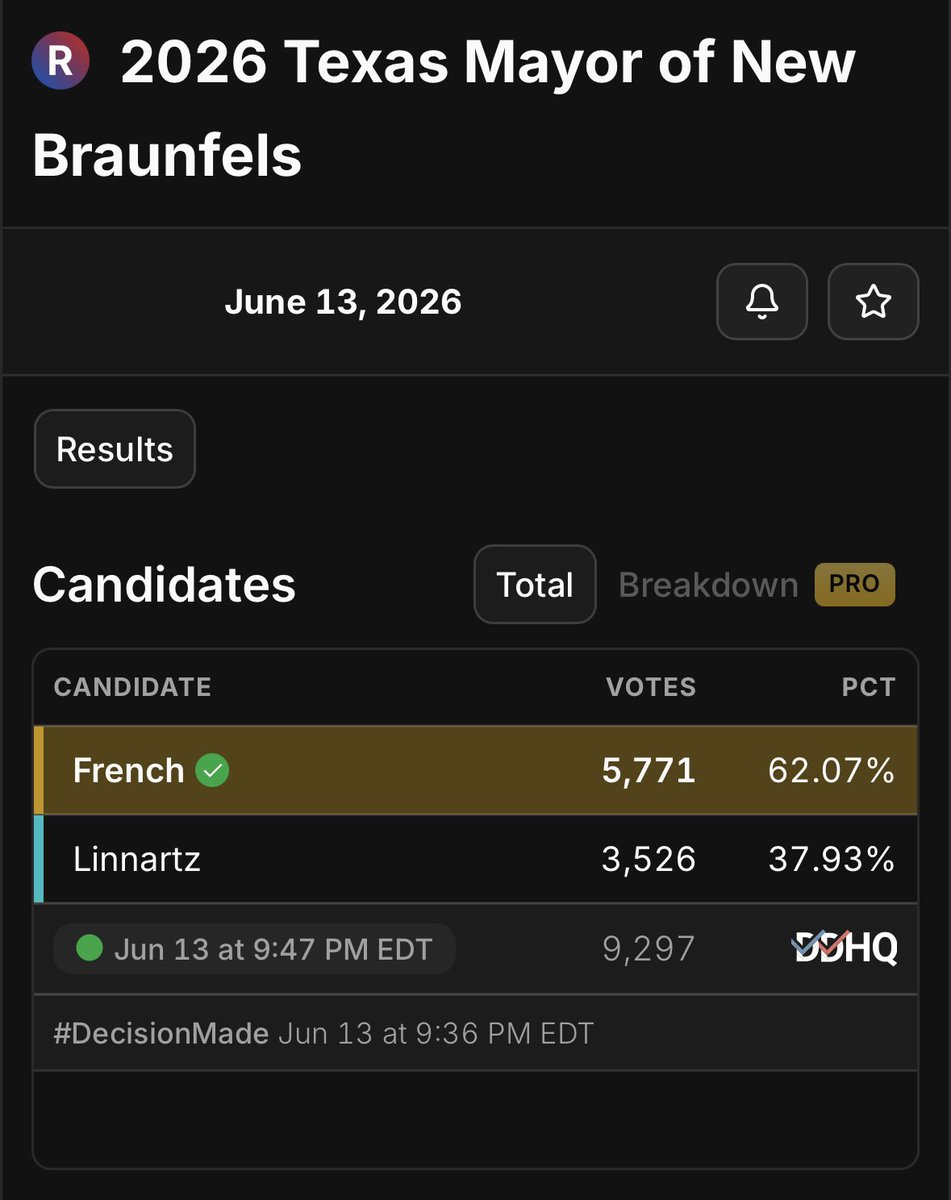The height and width of the screenshot is (1200, 951).
Task: Sort by the PCT column header
Action: (x=868, y=687)
